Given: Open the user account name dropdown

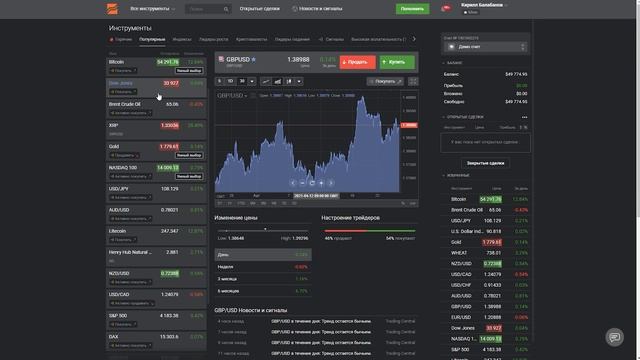Looking at the screenshot, I should (484, 5).
